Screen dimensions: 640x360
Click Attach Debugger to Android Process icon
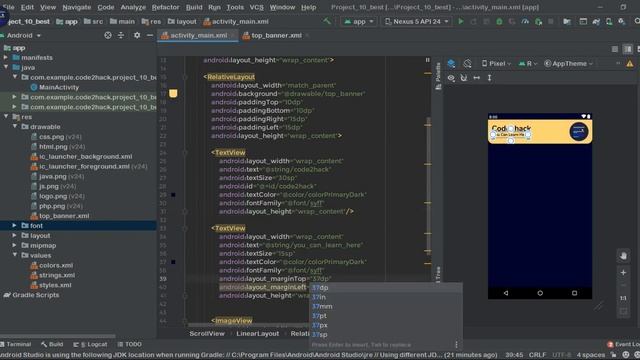(538, 21)
